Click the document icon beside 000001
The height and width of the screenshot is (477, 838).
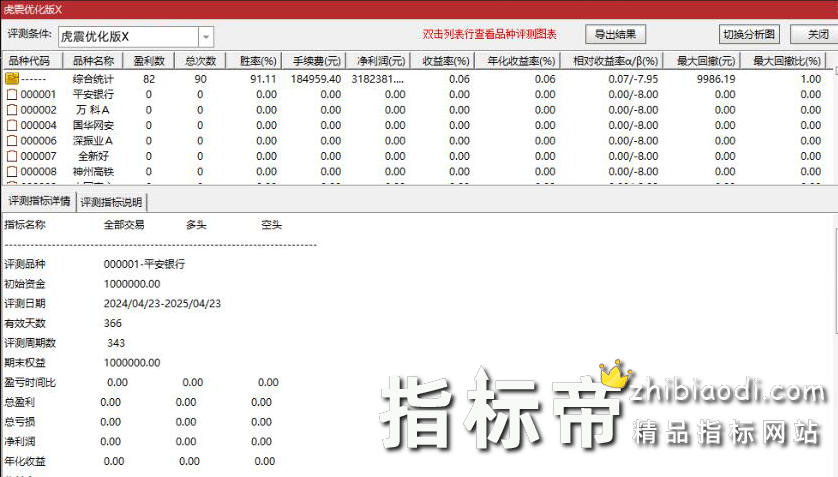12,95
